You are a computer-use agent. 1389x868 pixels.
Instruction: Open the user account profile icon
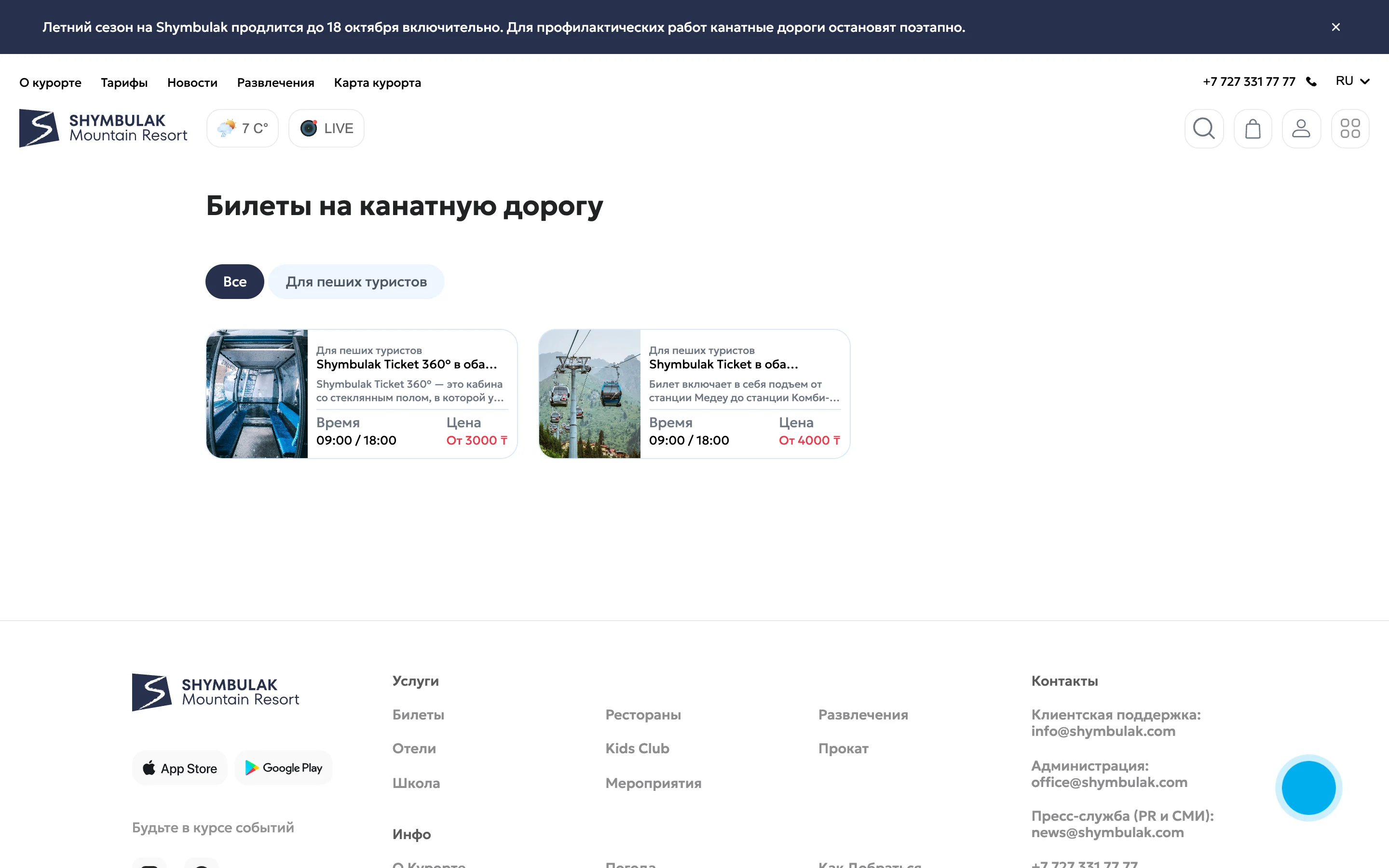point(1301,129)
